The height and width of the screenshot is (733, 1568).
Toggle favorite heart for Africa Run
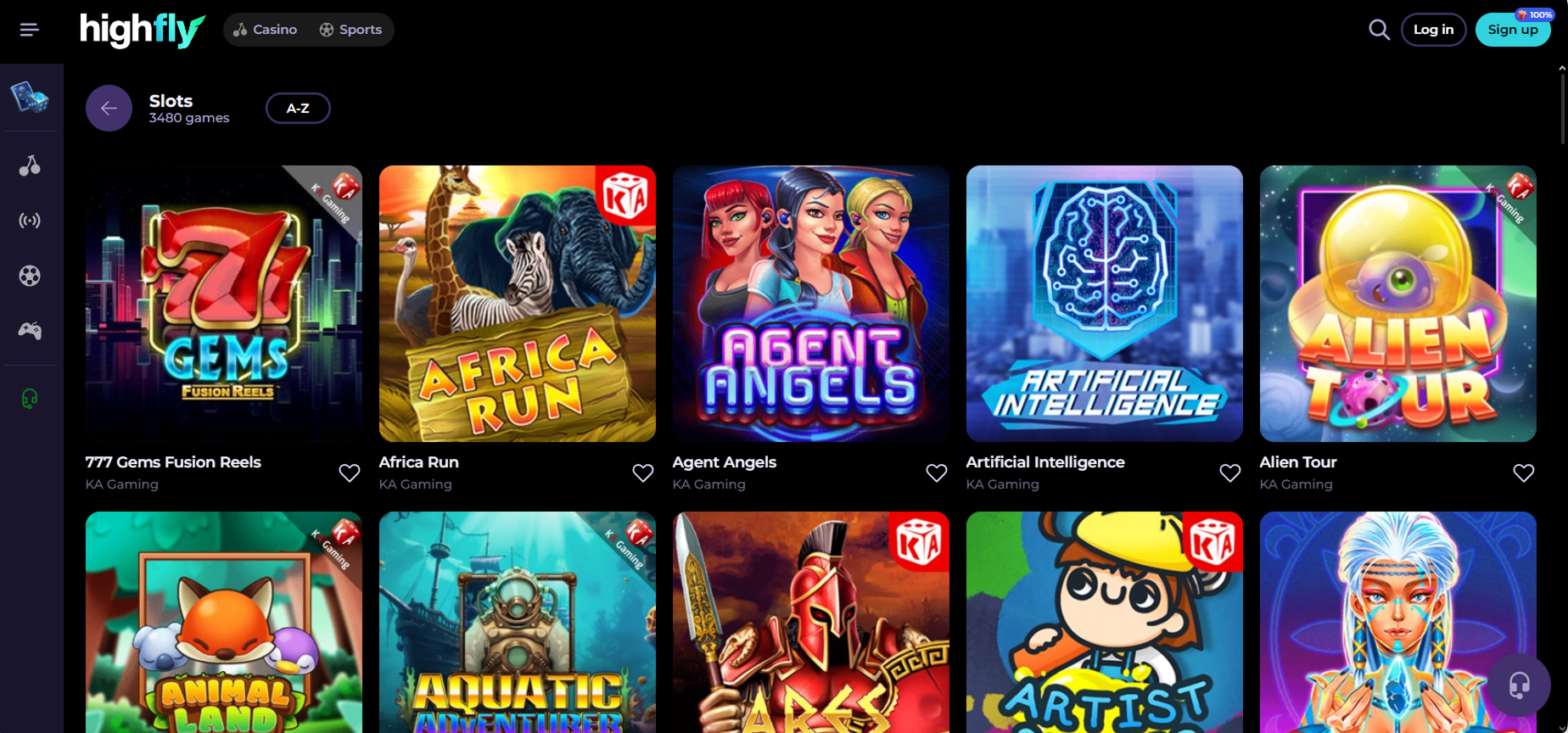tap(643, 473)
